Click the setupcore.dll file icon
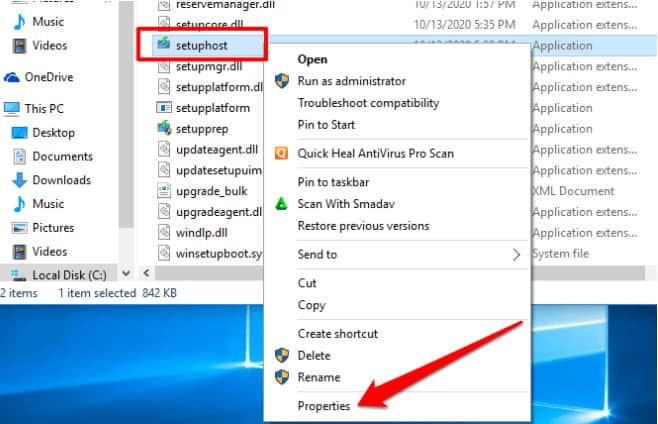Image resolution: width=658 pixels, height=424 pixels. pyautogui.click(x=164, y=24)
